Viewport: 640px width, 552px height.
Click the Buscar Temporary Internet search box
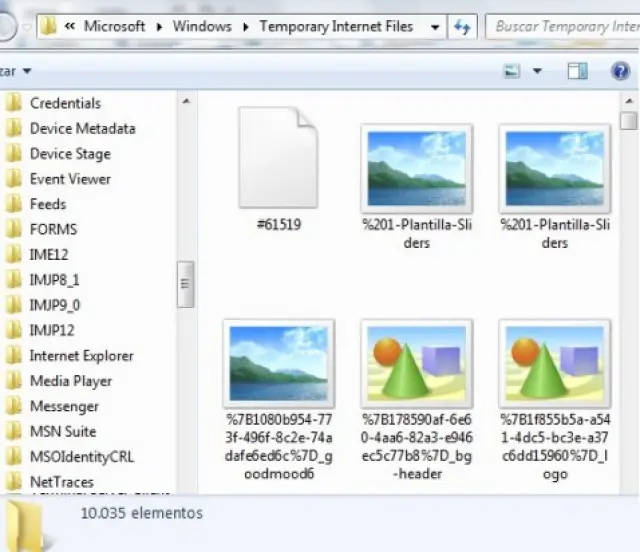[565, 27]
